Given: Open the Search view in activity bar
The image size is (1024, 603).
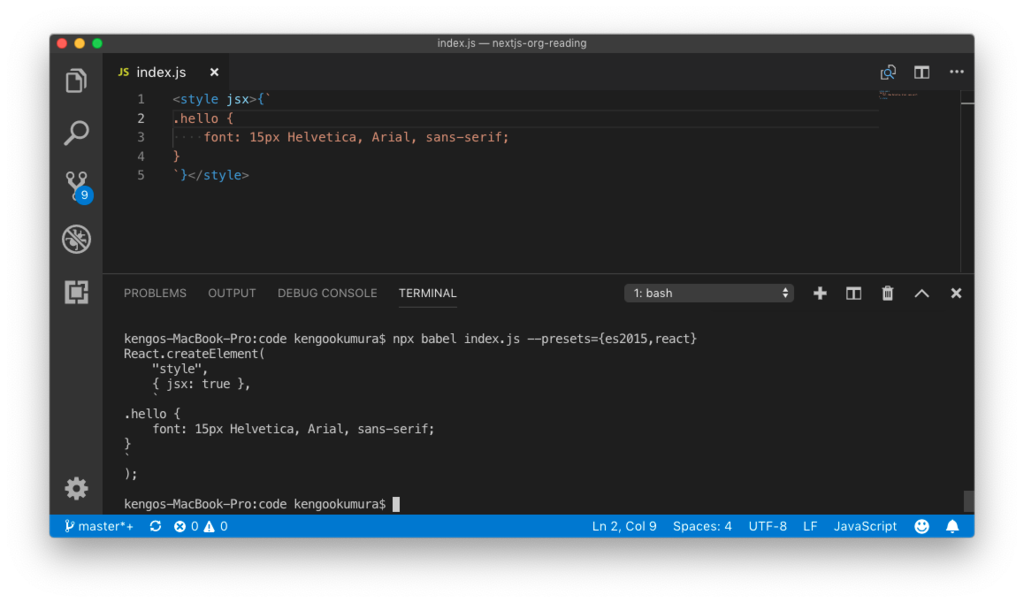Looking at the screenshot, I should [x=76, y=133].
